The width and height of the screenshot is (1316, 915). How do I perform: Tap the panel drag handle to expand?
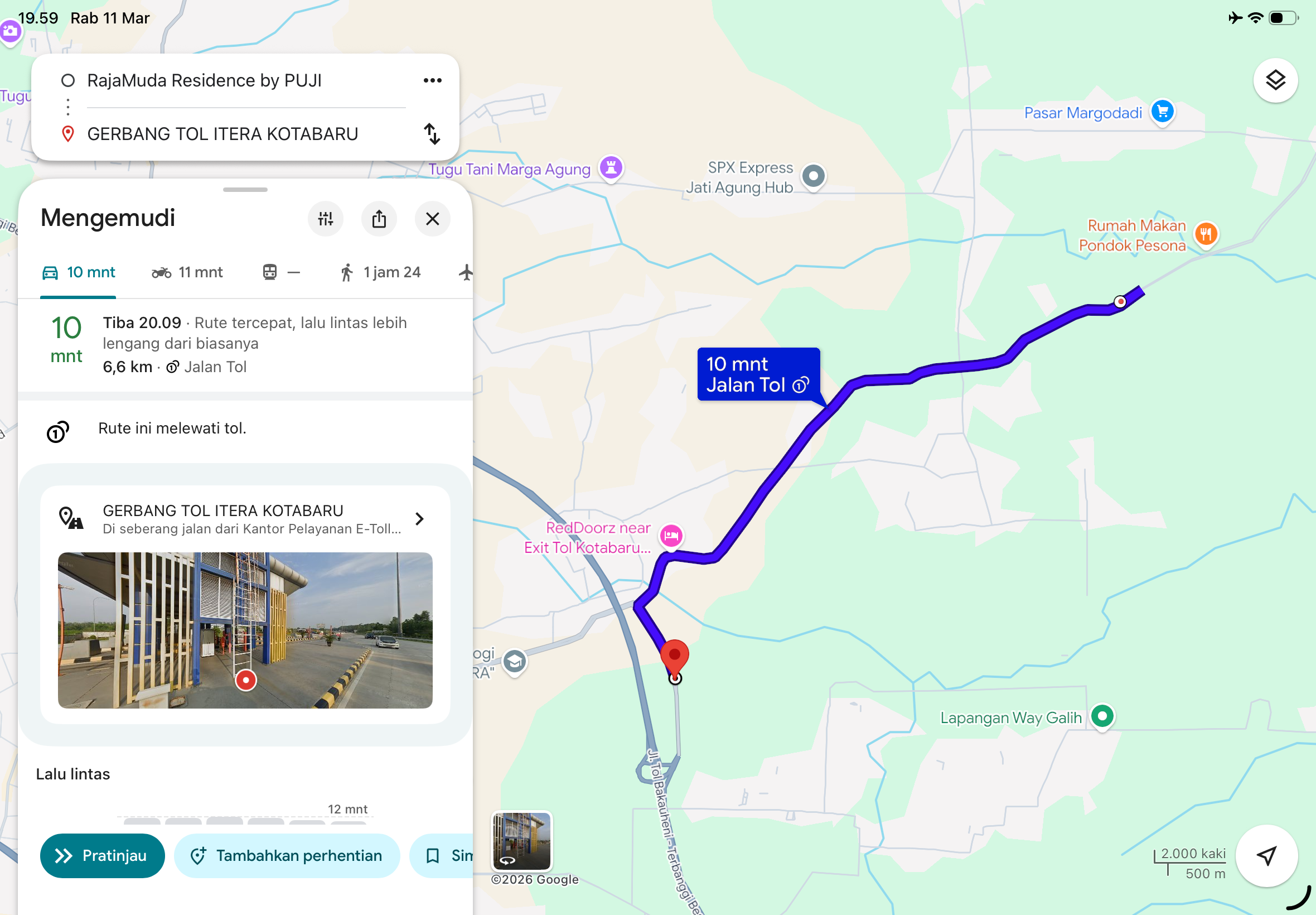click(x=245, y=190)
